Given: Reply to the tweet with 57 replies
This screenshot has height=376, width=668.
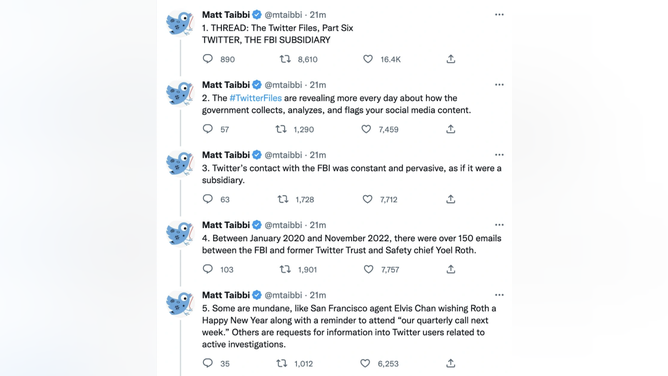Looking at the screenshot, I should tap(207, 129).
